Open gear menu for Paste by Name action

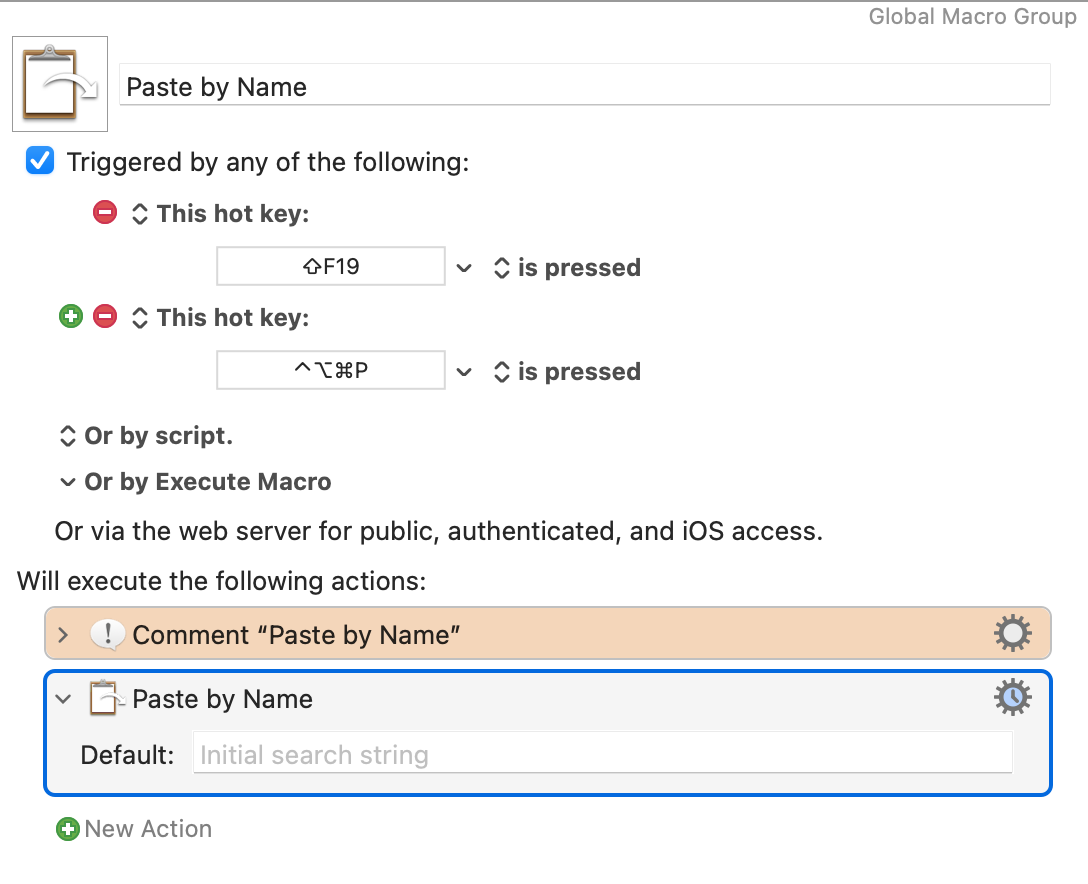pyautogui.click(x=1012, y=697)
